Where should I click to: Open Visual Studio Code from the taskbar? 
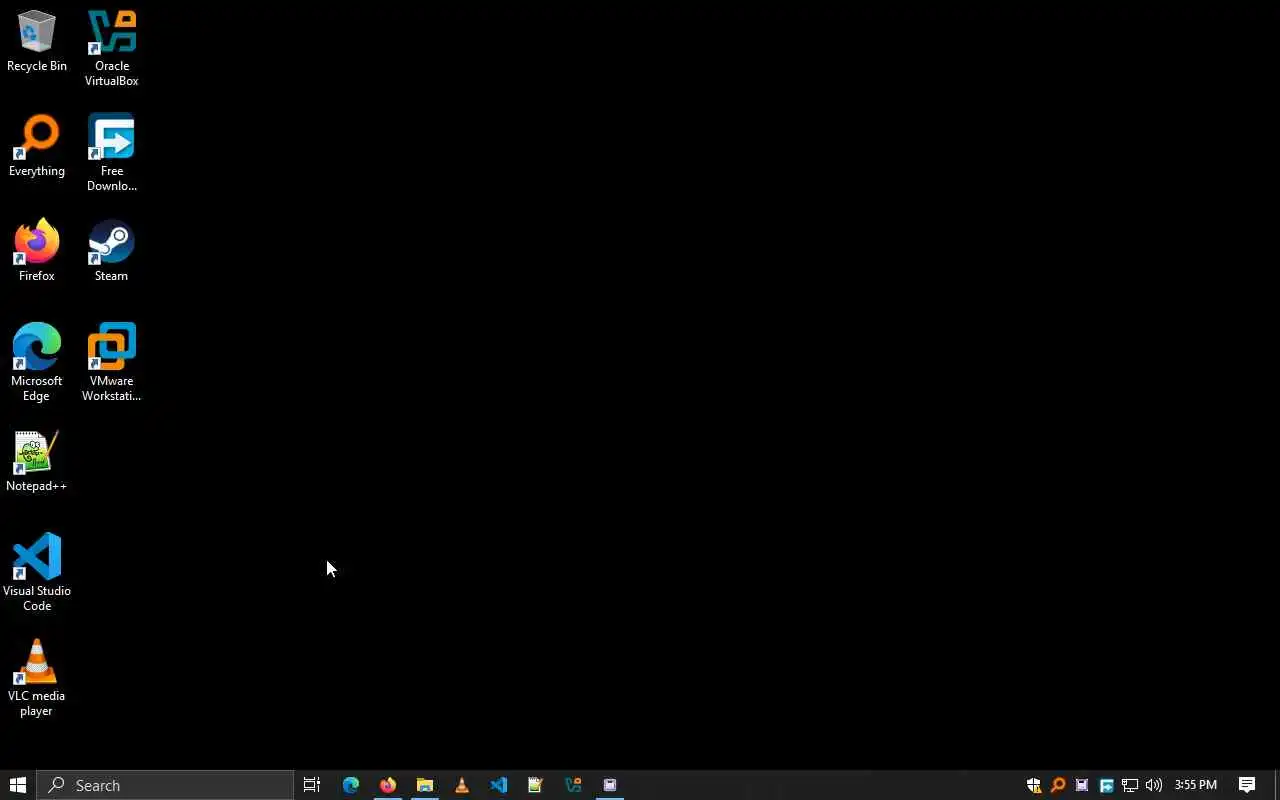pyautogui.click(x=499, y=785)
